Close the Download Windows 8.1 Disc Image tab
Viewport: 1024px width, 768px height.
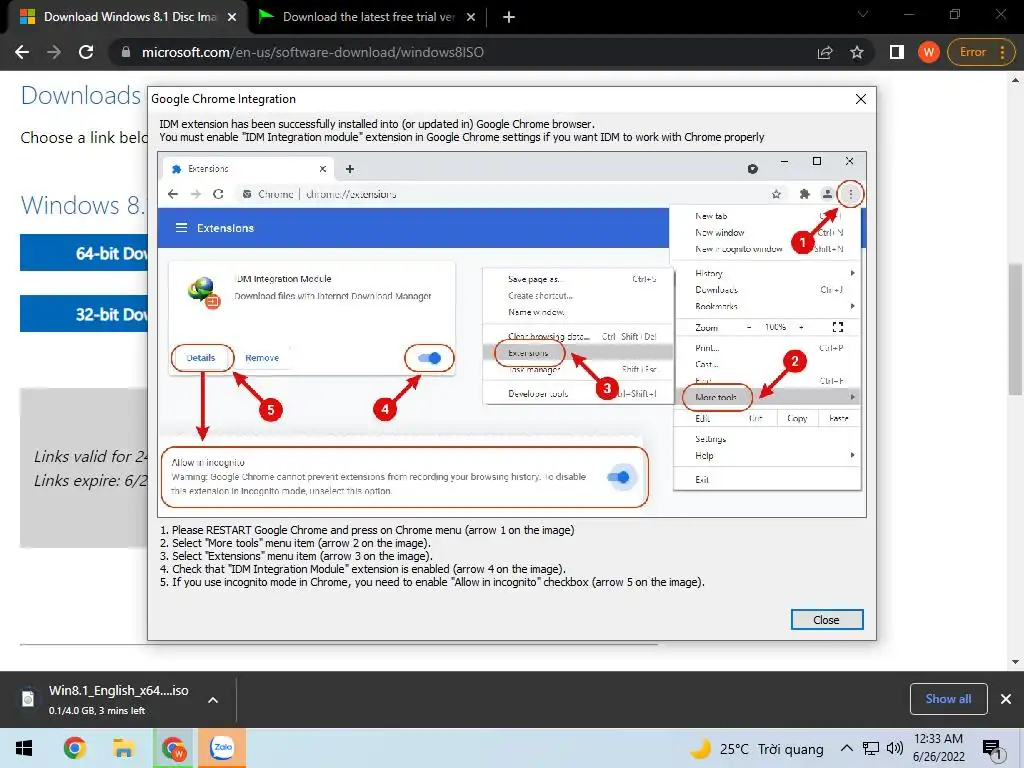[x=232, y=17]
